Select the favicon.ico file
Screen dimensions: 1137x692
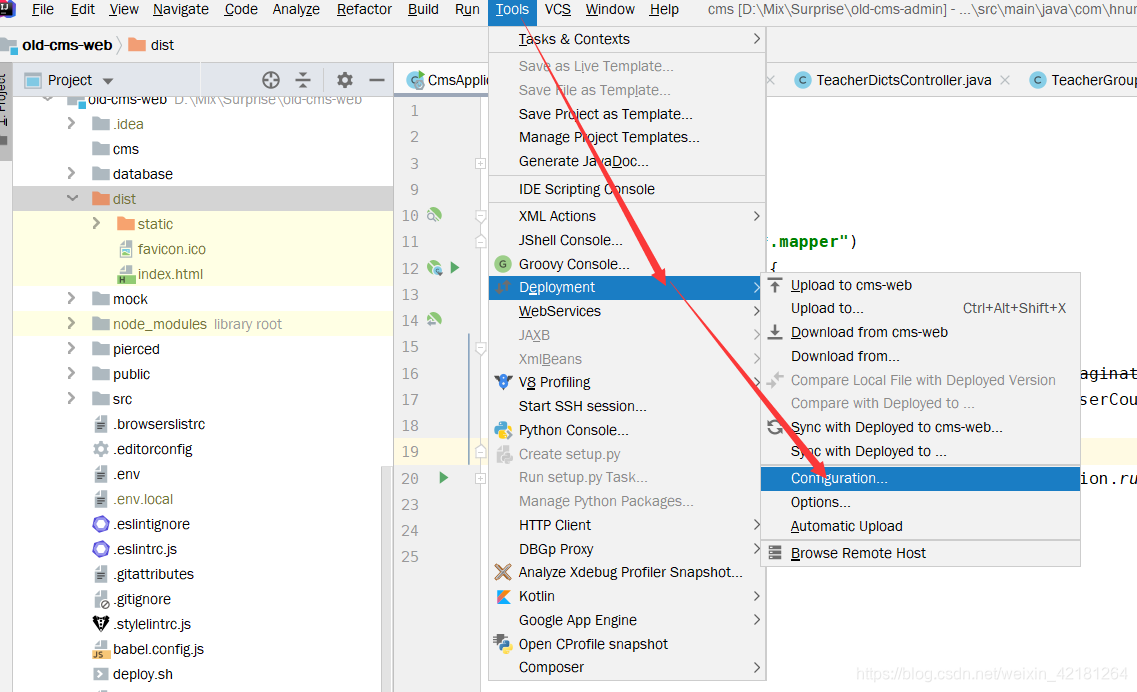click(172, 249)
